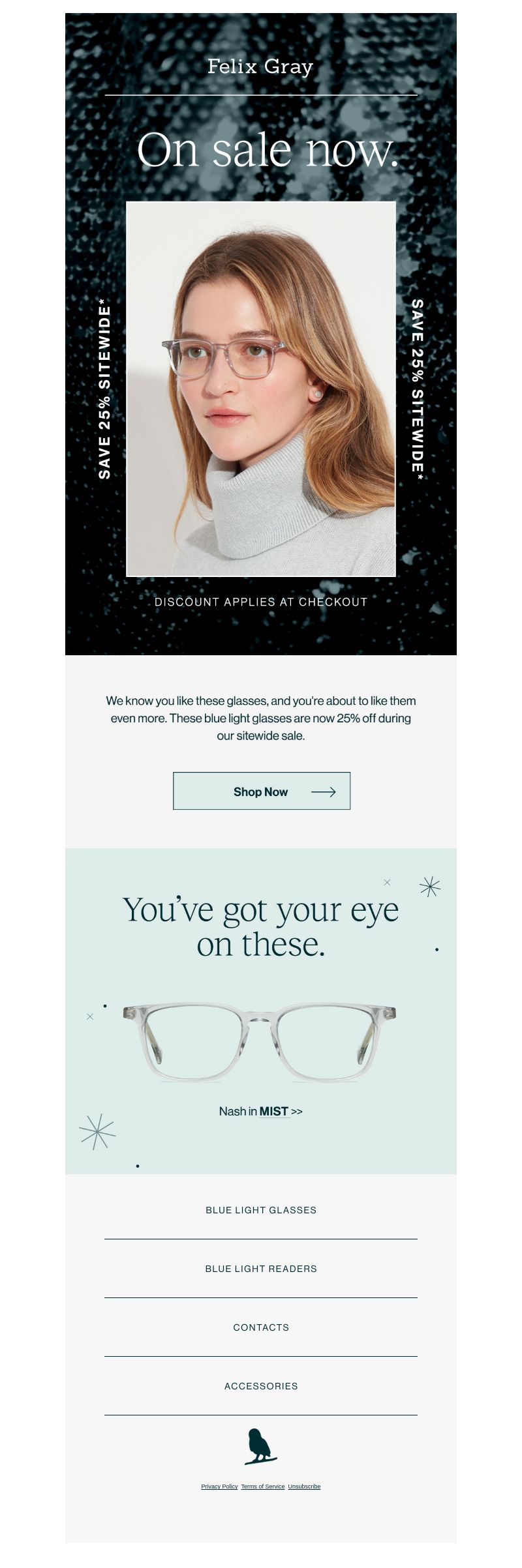Screen dimensions: 522x1568
Task: Click the Shop Now button
Action: coord(262,791)
